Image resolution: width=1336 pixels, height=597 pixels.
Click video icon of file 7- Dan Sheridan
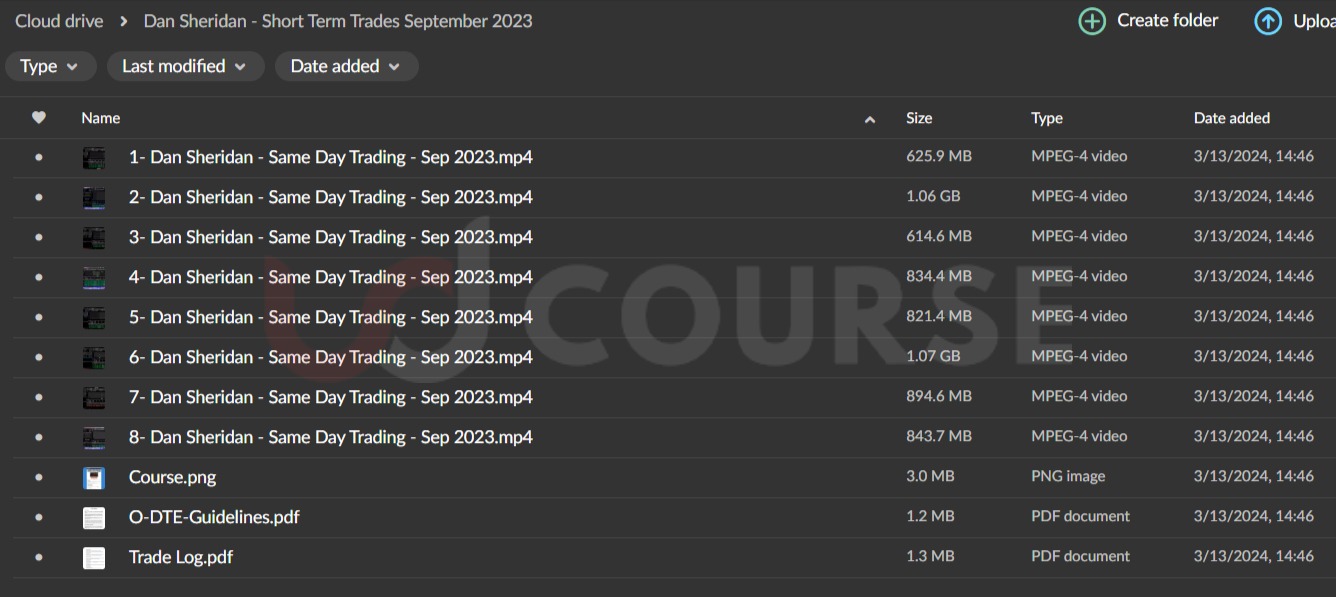coord(94,397)
